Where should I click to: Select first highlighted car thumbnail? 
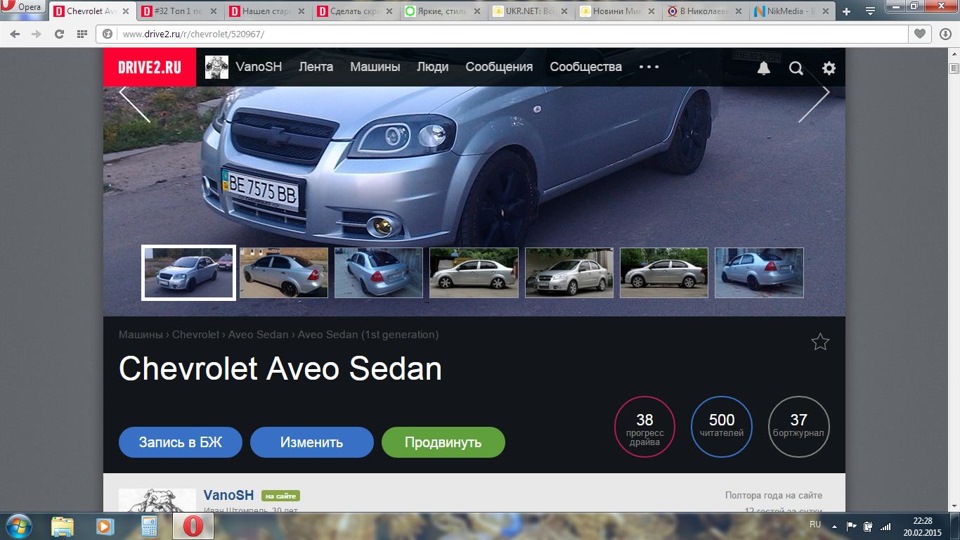[189, 272]
